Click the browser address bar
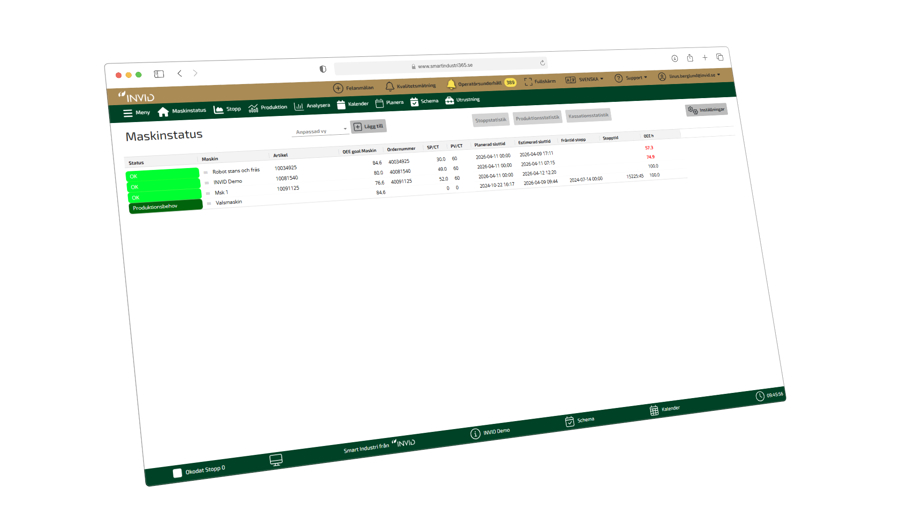Screen dimensions: 900x506 445,65
